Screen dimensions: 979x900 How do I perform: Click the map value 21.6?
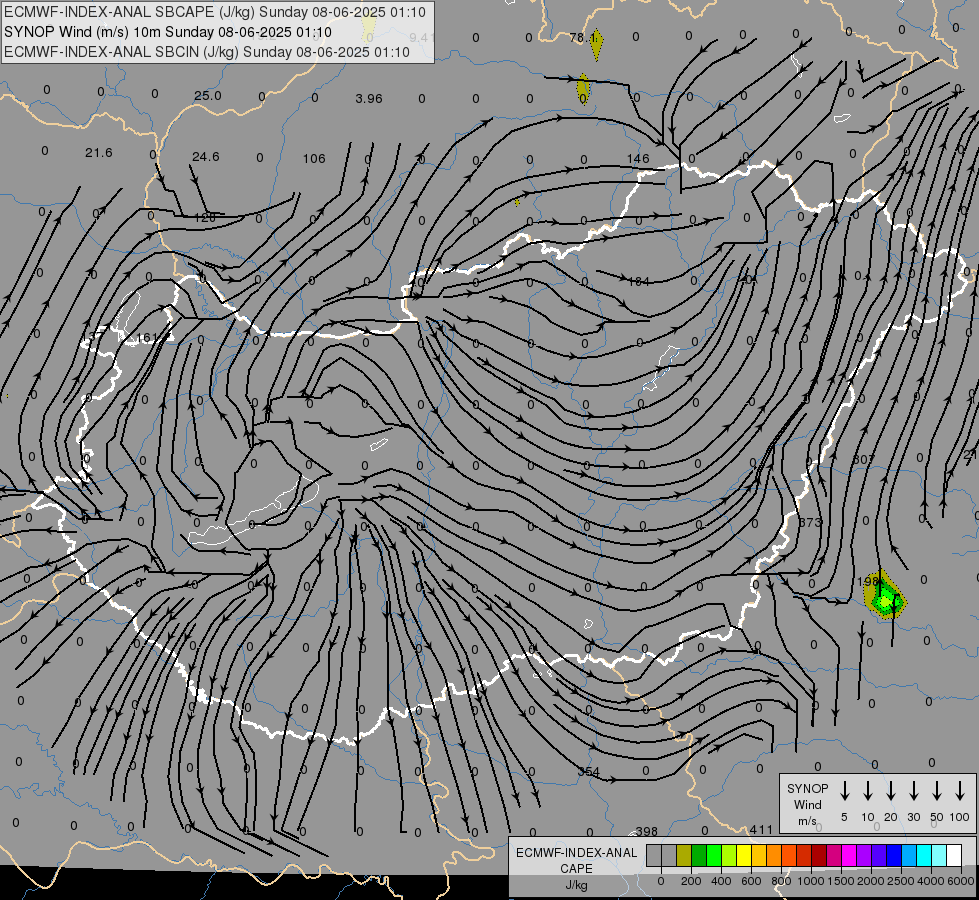pyautogui.click(x=99, y=152)
